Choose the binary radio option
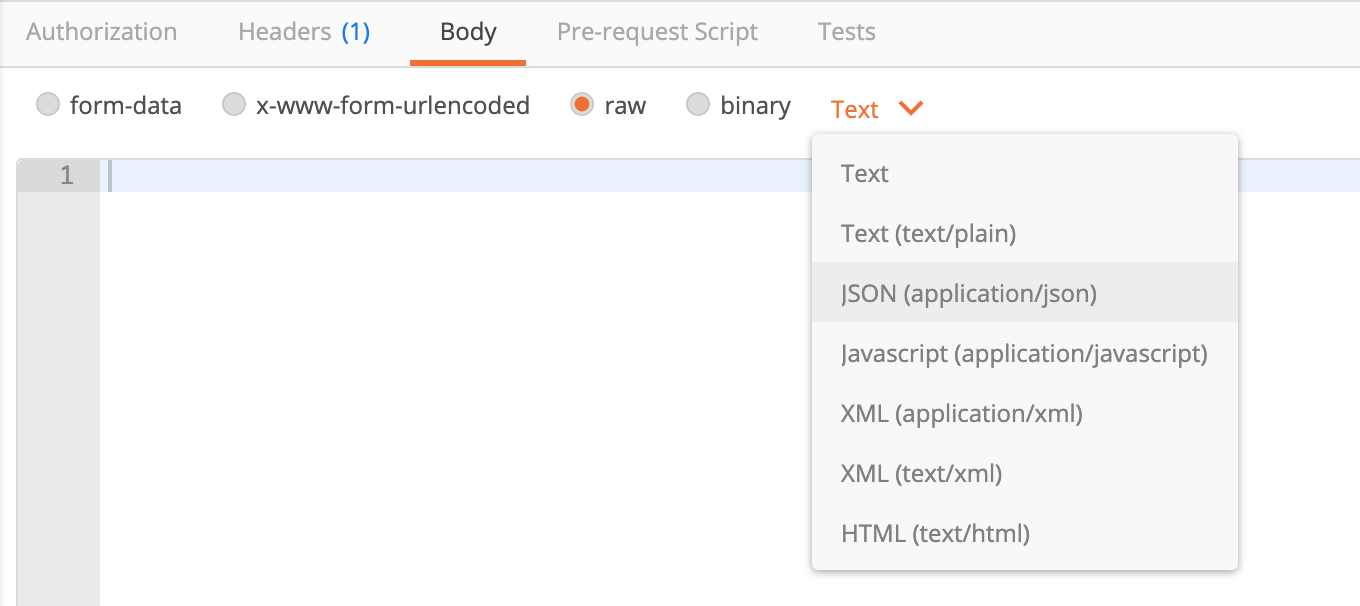The image size is (1360, 606). [698, 105]
